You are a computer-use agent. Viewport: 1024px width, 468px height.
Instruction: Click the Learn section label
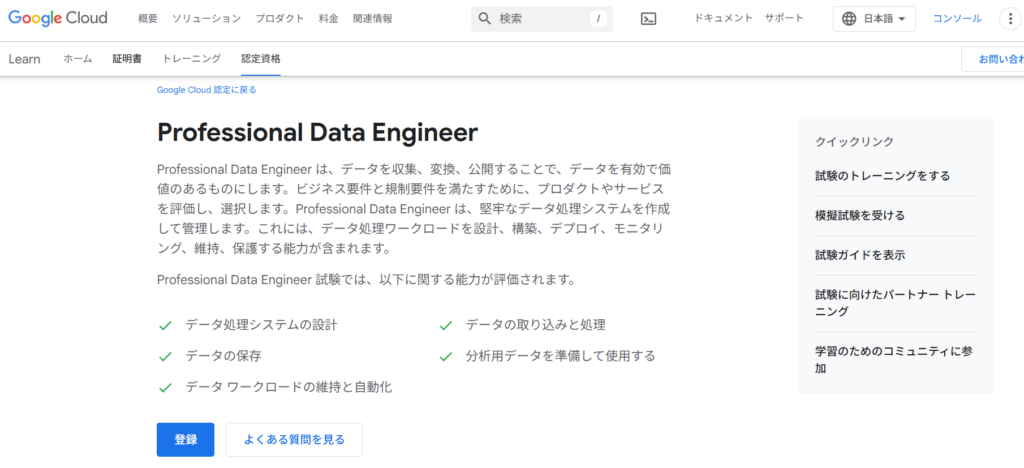click(x=24, y=59)
